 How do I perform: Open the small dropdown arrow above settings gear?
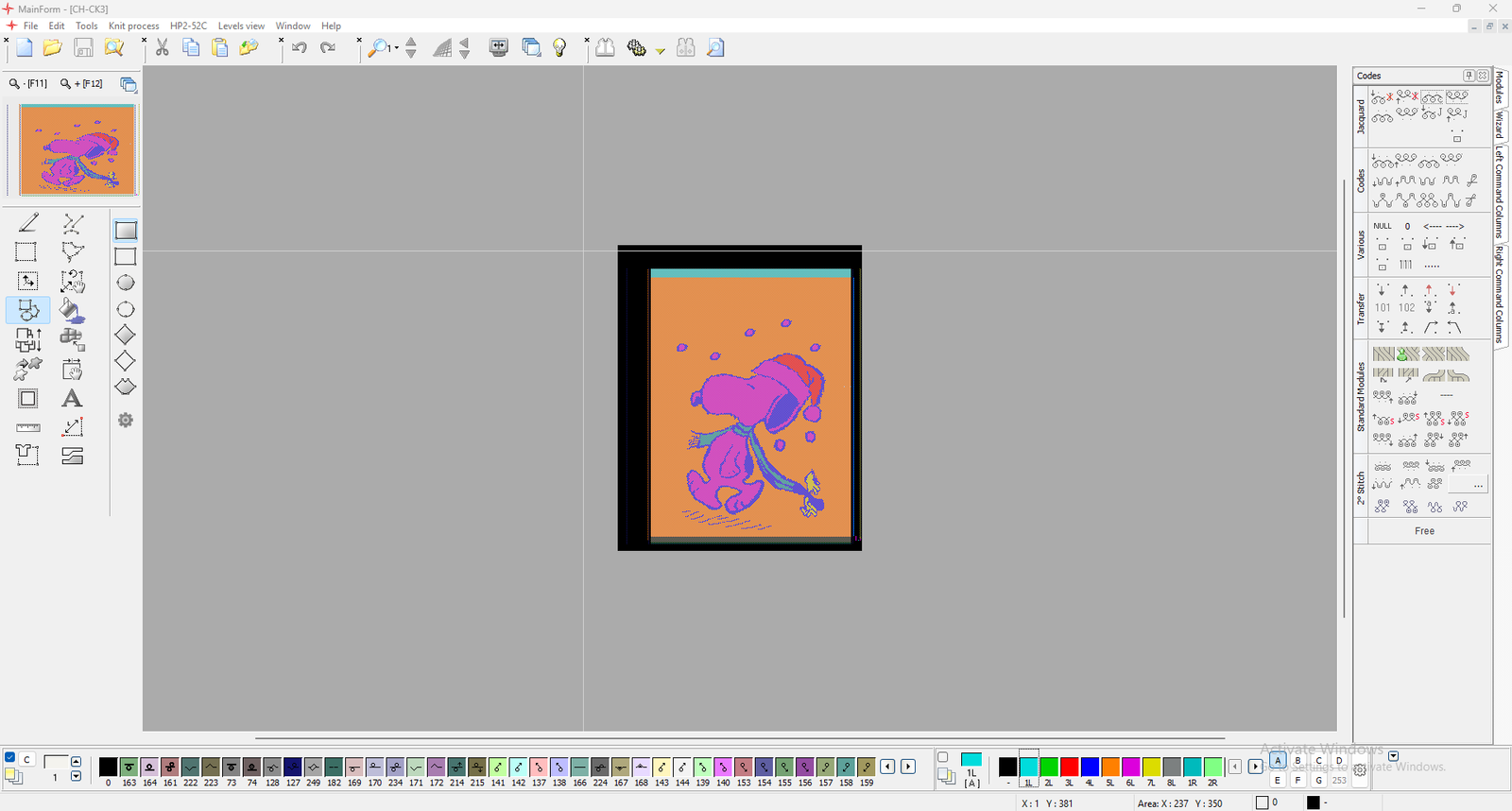(1393, 756)
